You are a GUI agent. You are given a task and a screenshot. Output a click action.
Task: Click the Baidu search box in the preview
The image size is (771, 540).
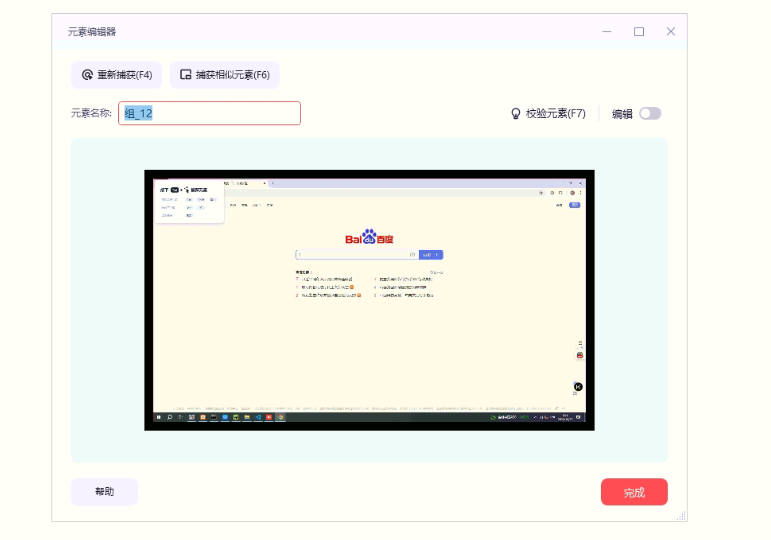(357, 254)
